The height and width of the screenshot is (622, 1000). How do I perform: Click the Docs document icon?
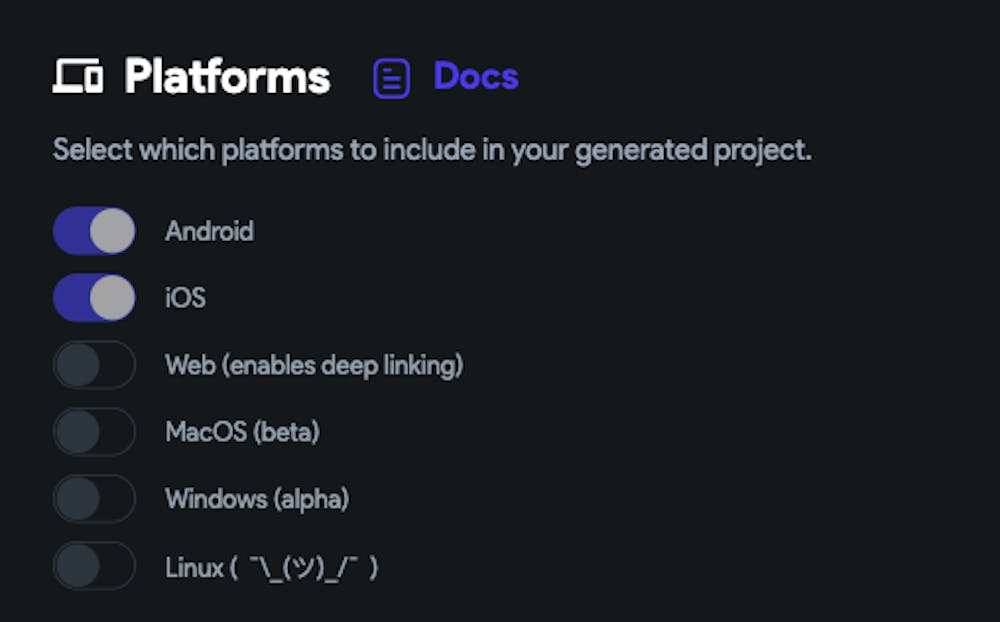pyautogui.click(x=391, y=78)
